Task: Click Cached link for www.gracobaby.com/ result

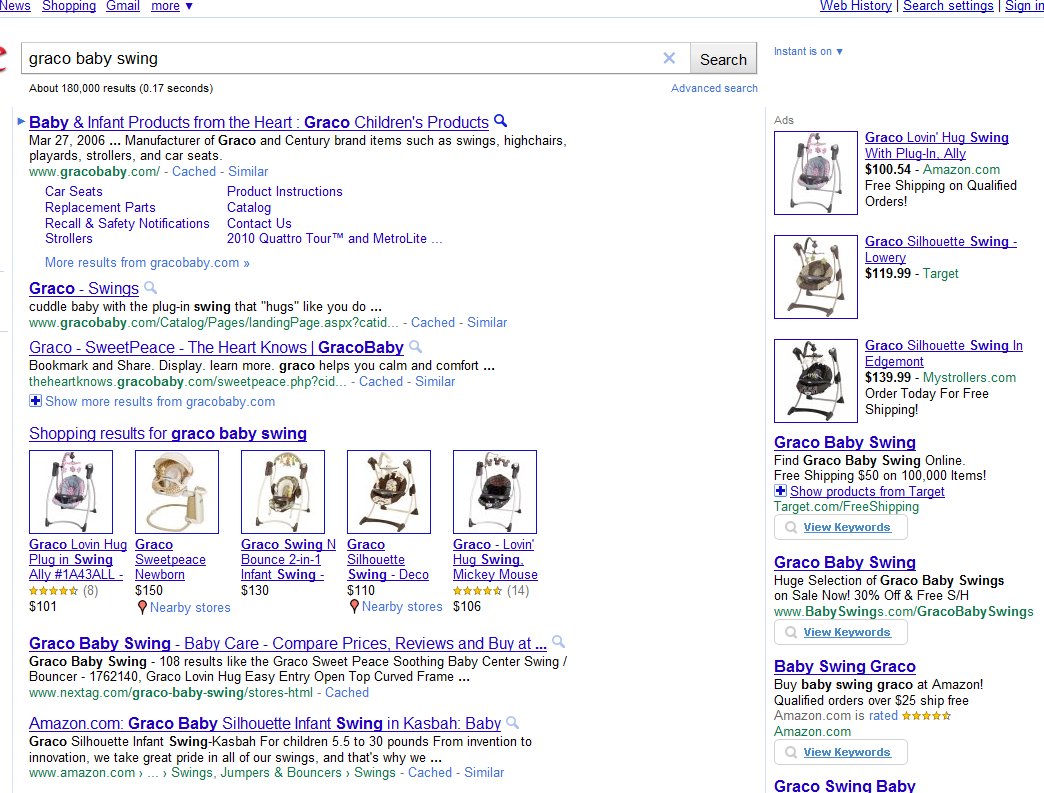Action: 194,171
